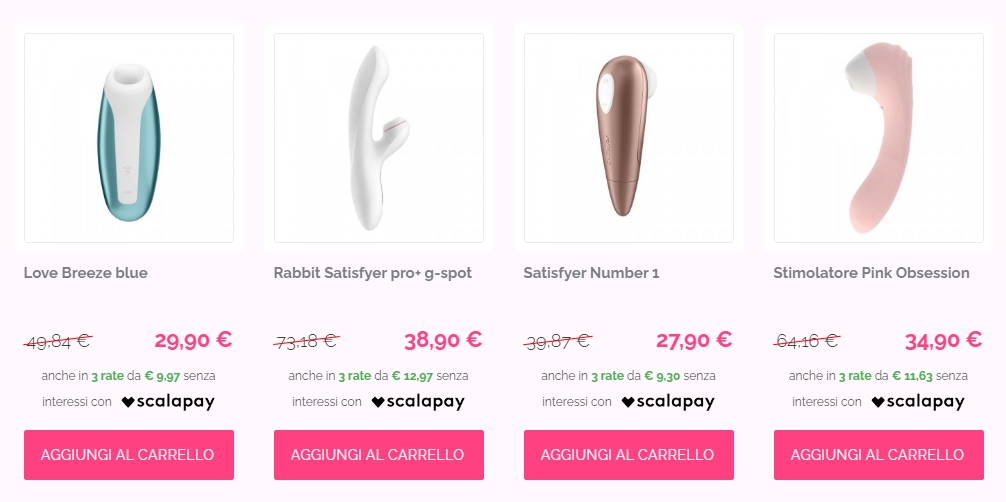Add Love Breeze blue to cart
Screen dimensions: 1006x502
129,454
